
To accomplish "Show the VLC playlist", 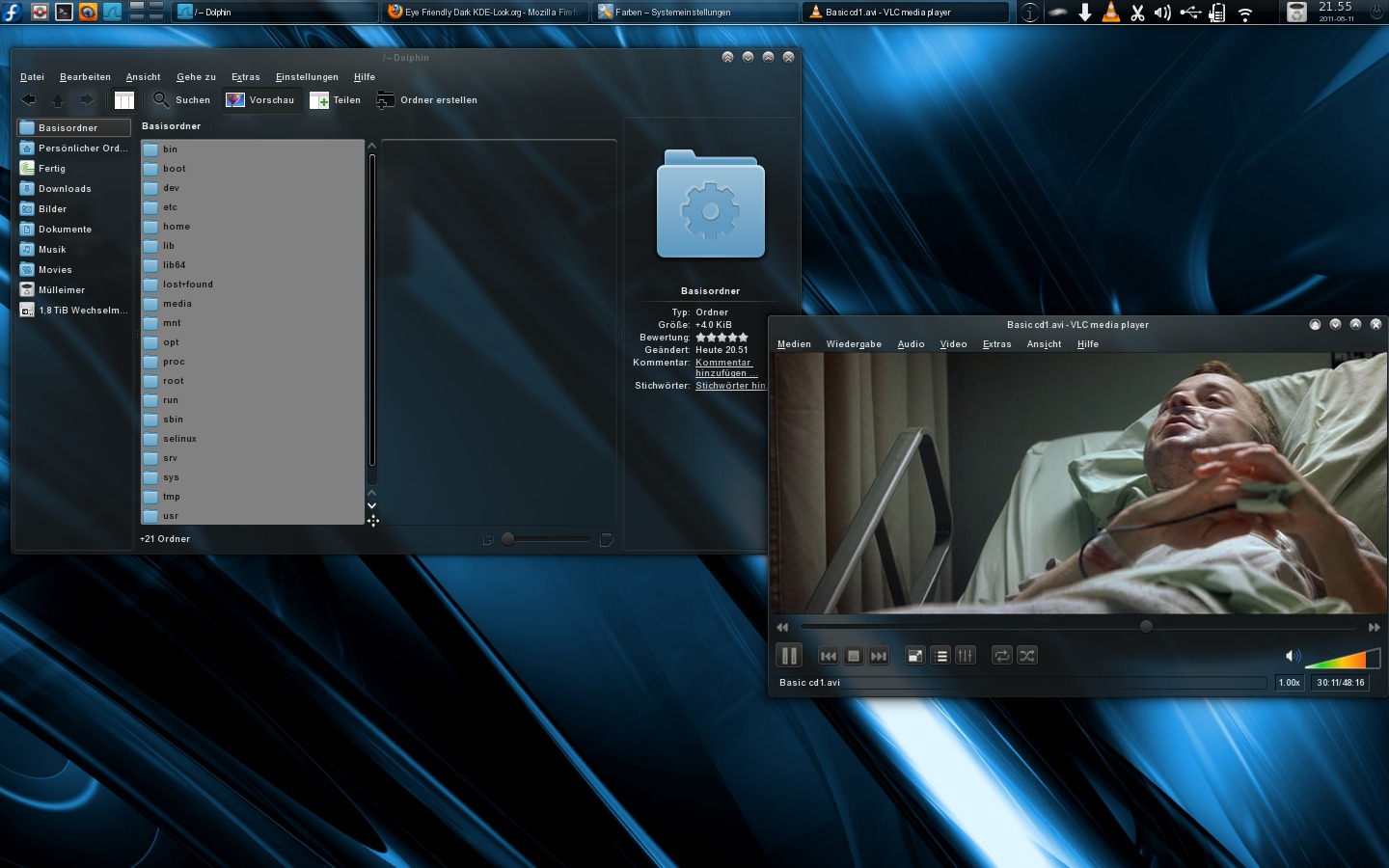I will click(941, 656).
